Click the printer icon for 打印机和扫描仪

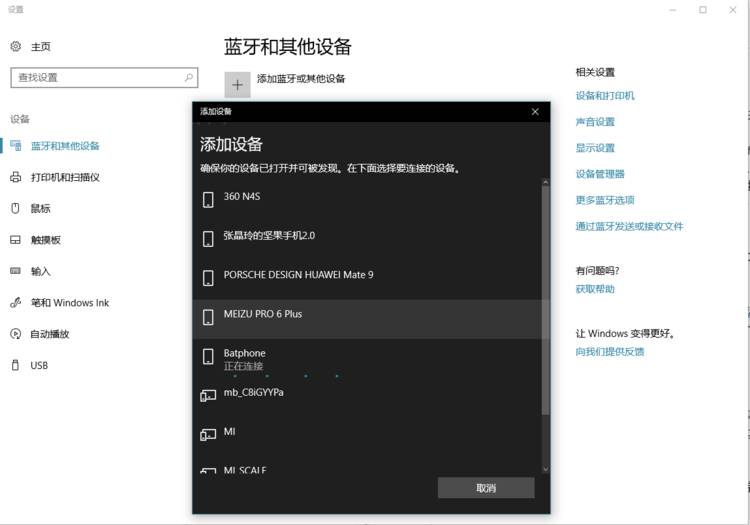click(x=16, y=177)
